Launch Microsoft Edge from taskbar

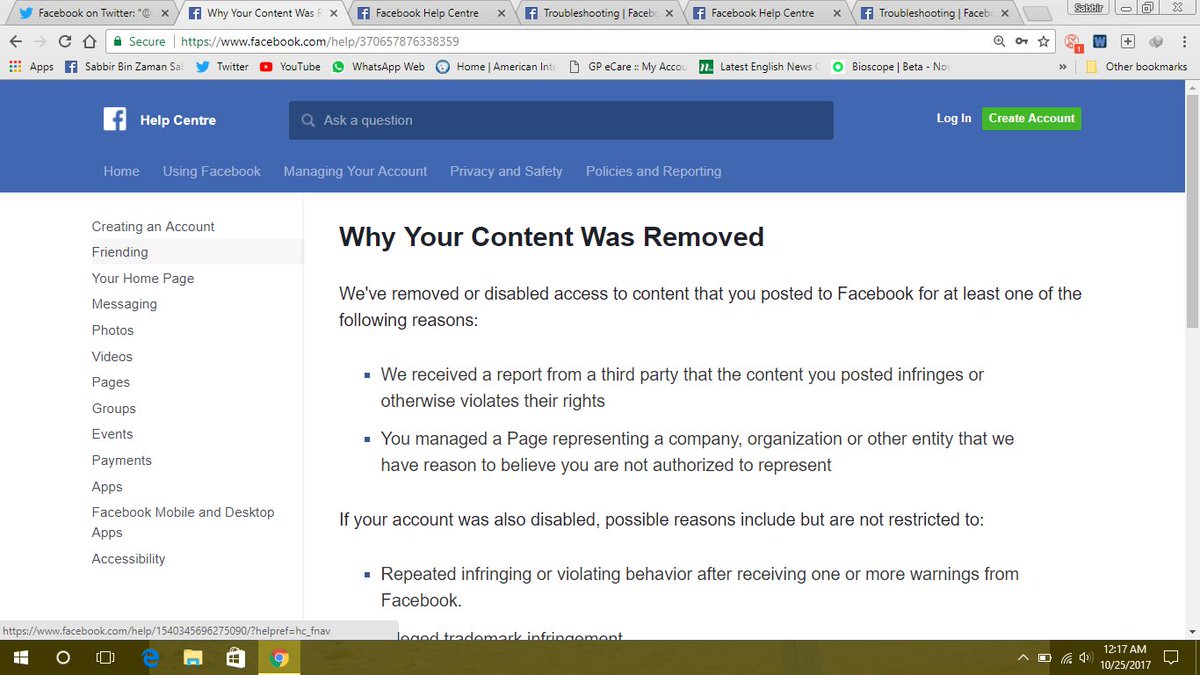point(151,658)
